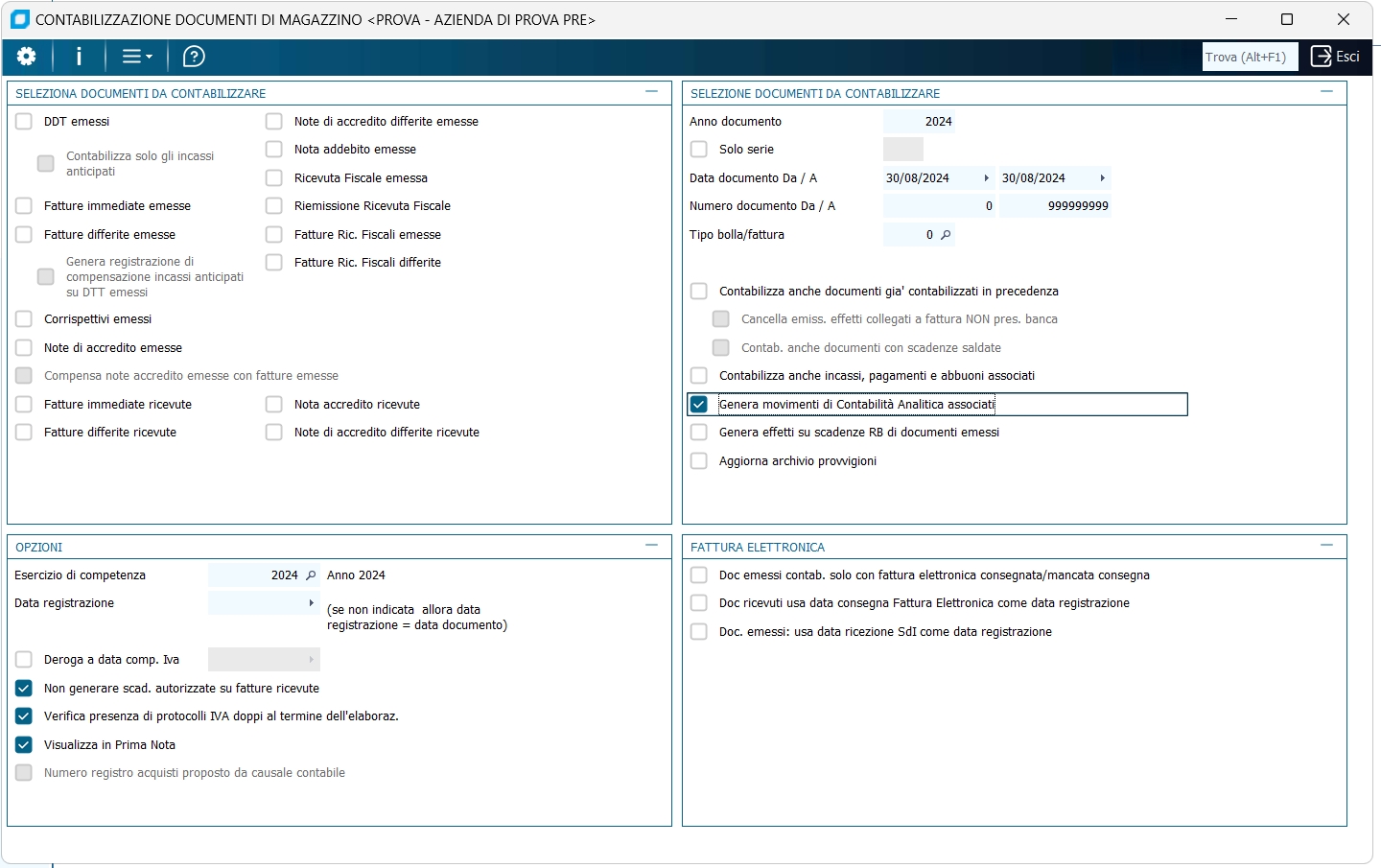Click the Anno documento field showing 2024
This screenshot has width=1381, height=868.
coord(919,122)
